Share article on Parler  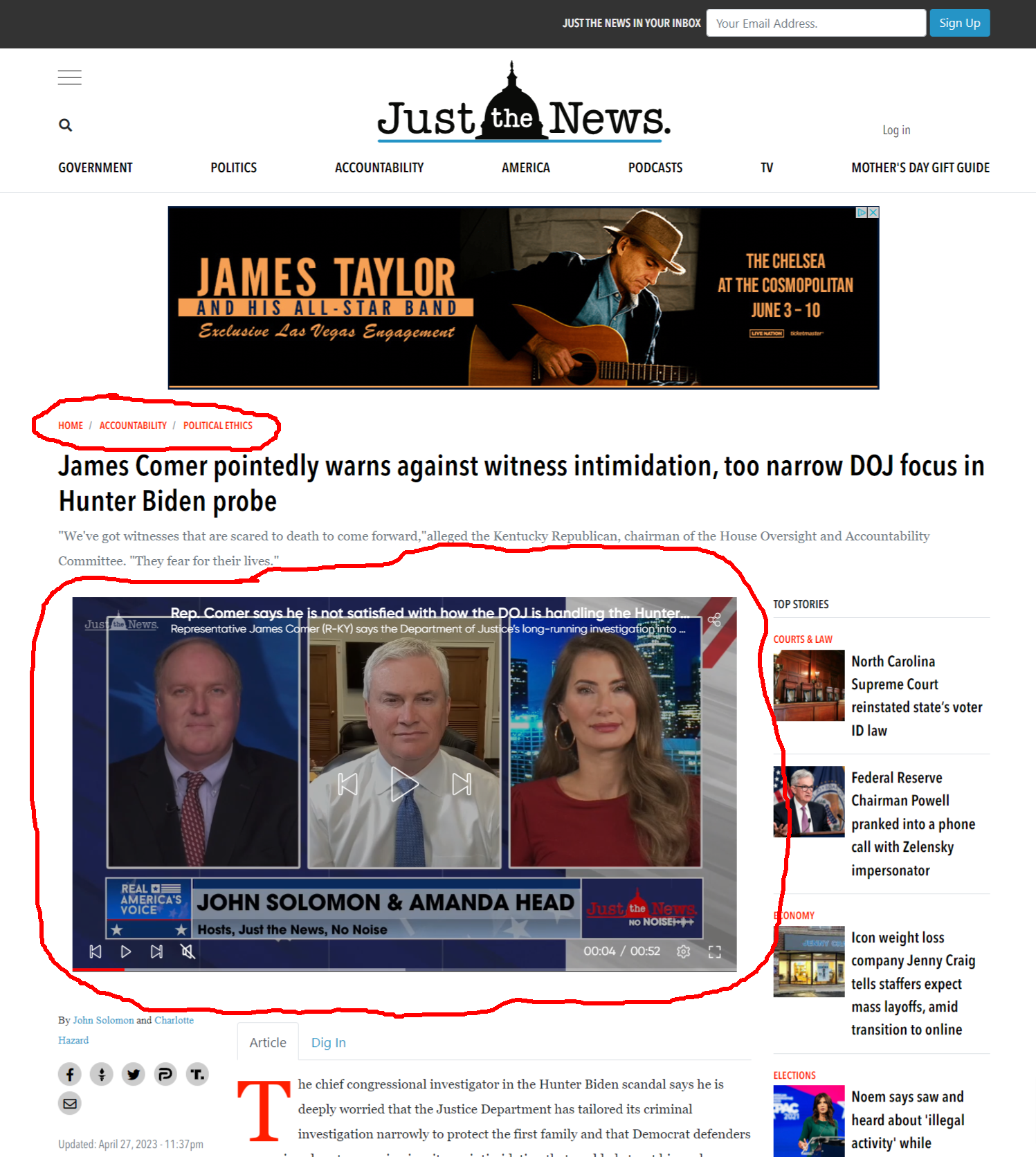tap(165, 1074)
